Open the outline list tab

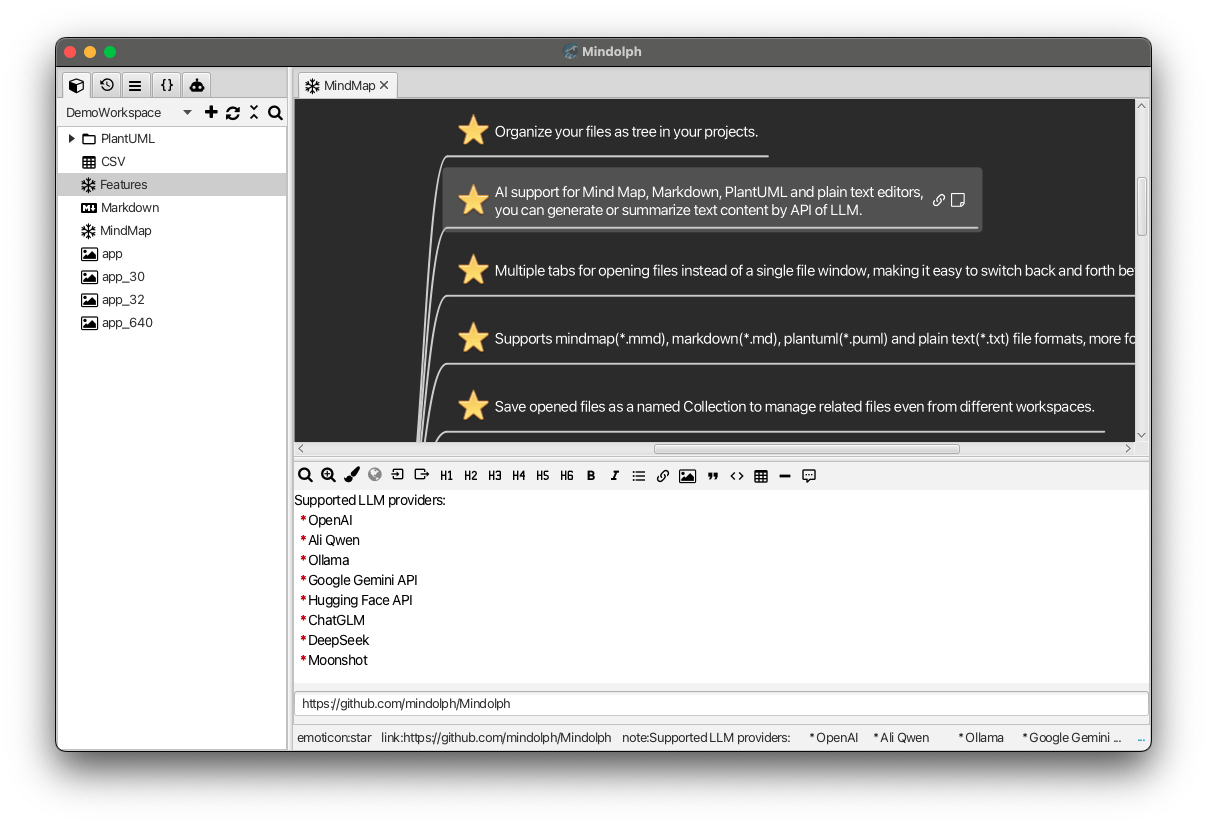135,85
